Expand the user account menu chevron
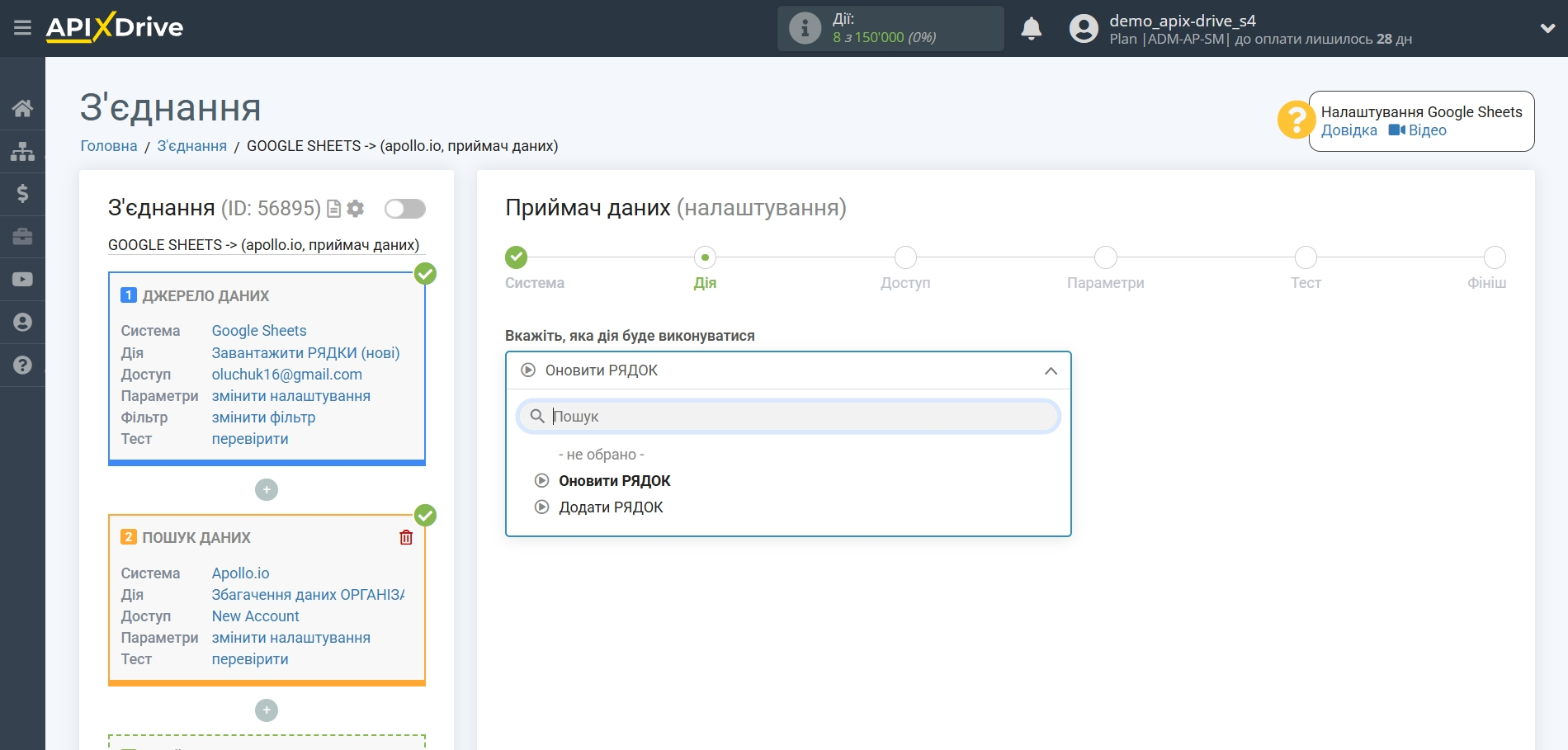 point(1547,28)
